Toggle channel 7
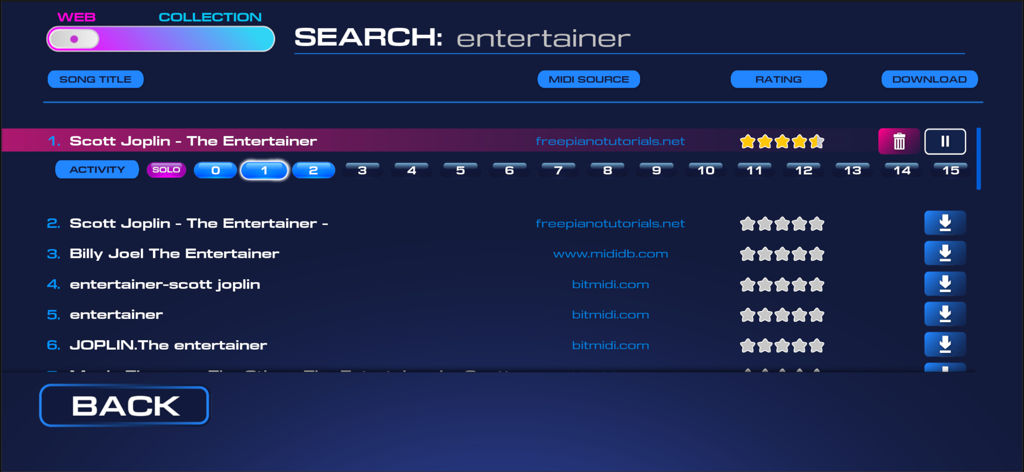This screenshot has width=1024, height=472. coord(558,170)
